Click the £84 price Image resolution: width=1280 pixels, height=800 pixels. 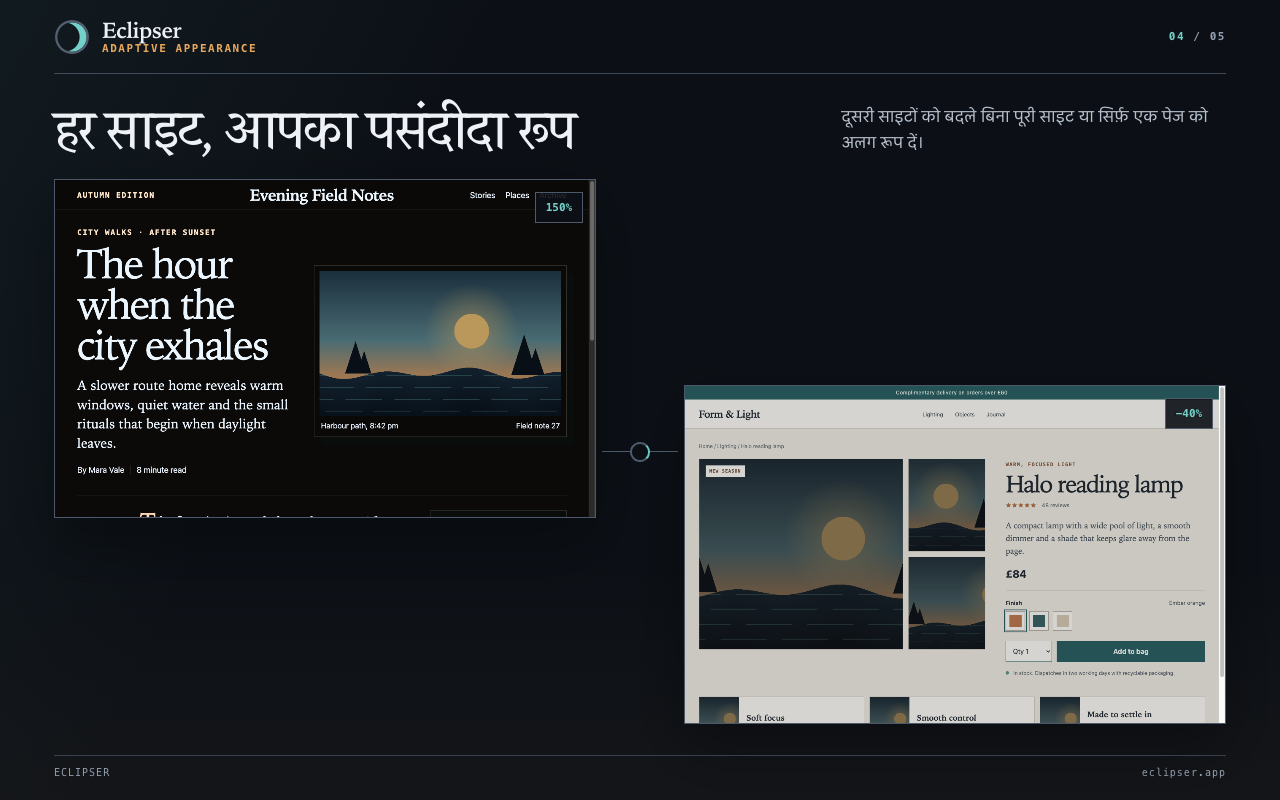1016,574
